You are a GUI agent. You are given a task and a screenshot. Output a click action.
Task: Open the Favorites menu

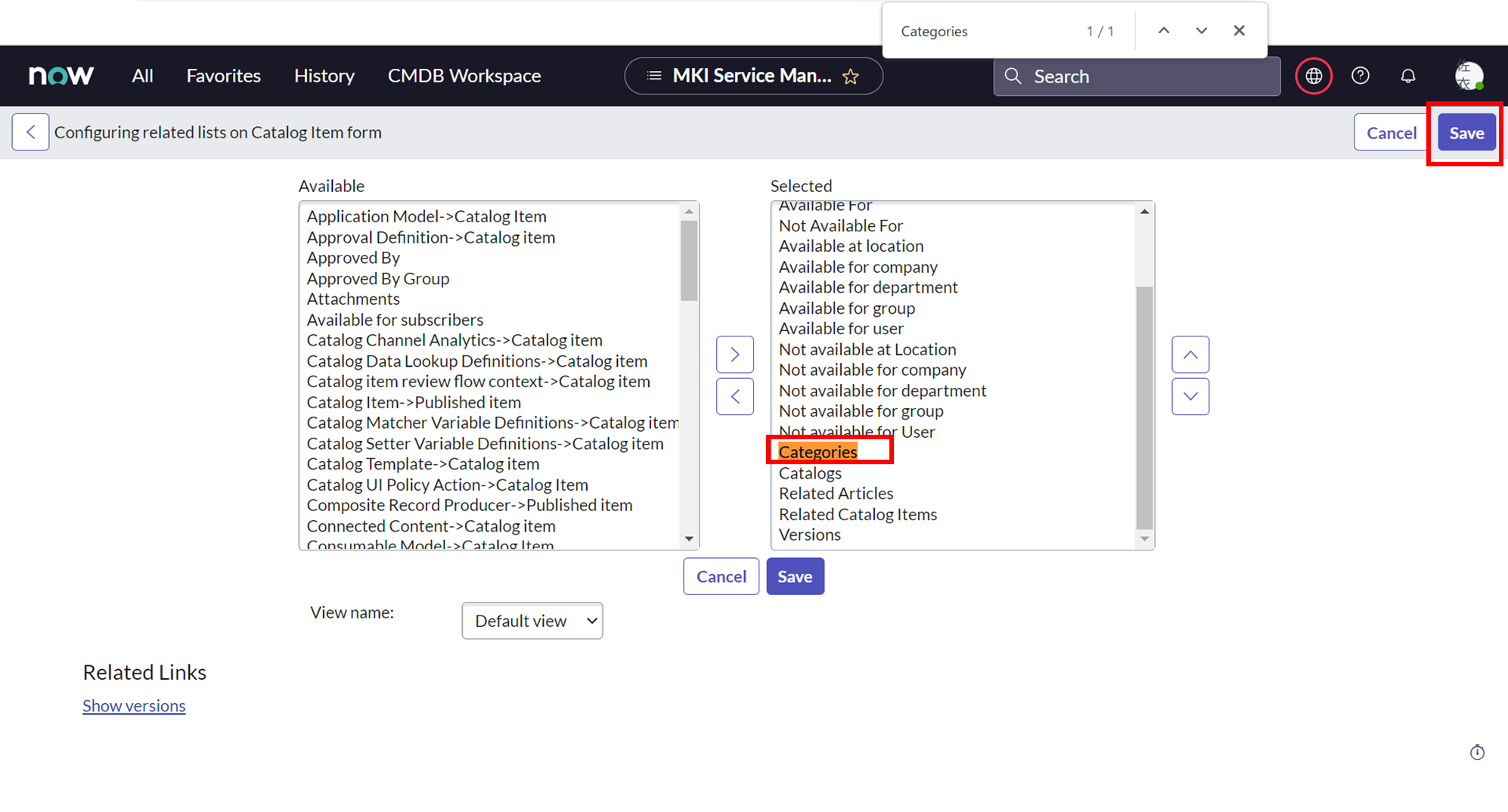coord(224,76)
